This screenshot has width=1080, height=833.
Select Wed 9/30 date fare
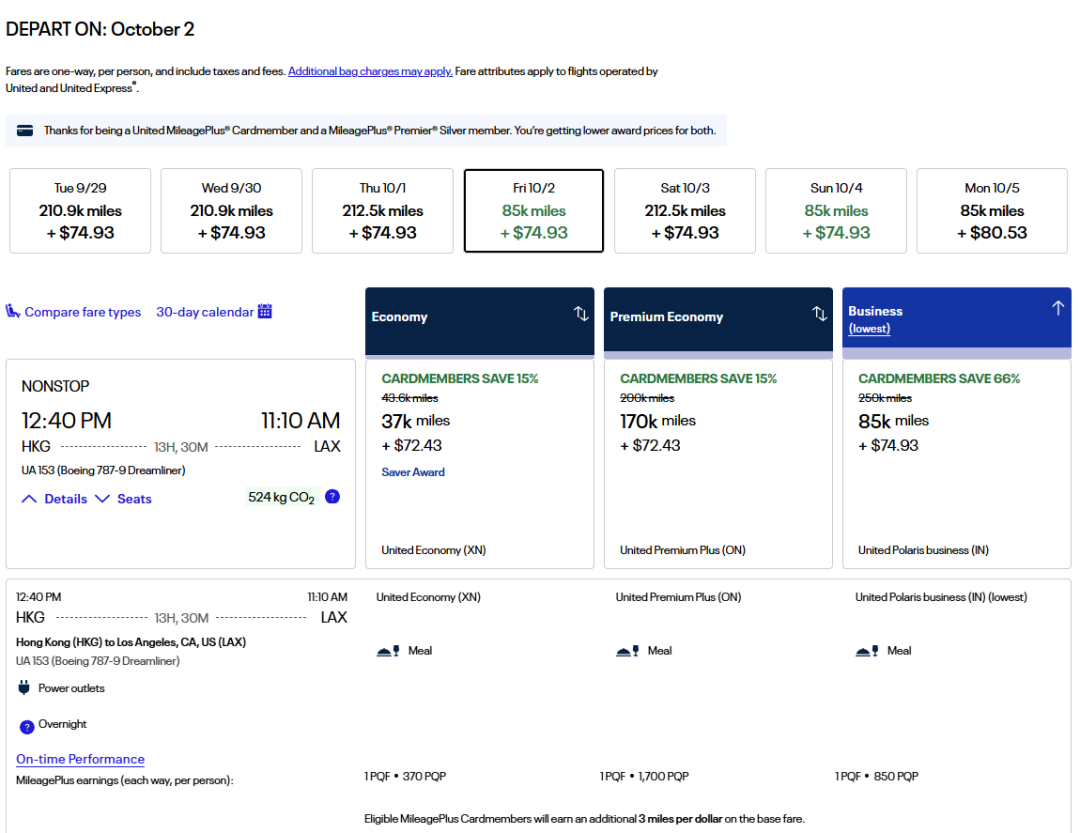231,211
